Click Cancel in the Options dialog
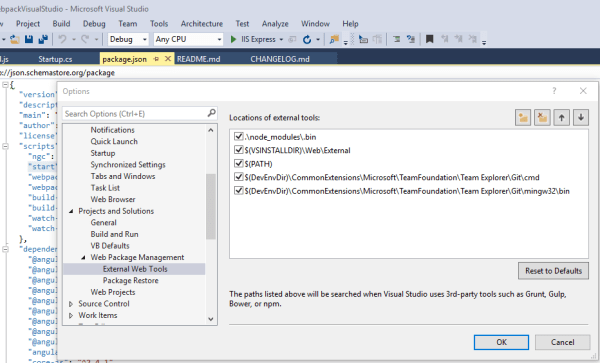This screenshot has height=363, width=600. click(562, 342)
